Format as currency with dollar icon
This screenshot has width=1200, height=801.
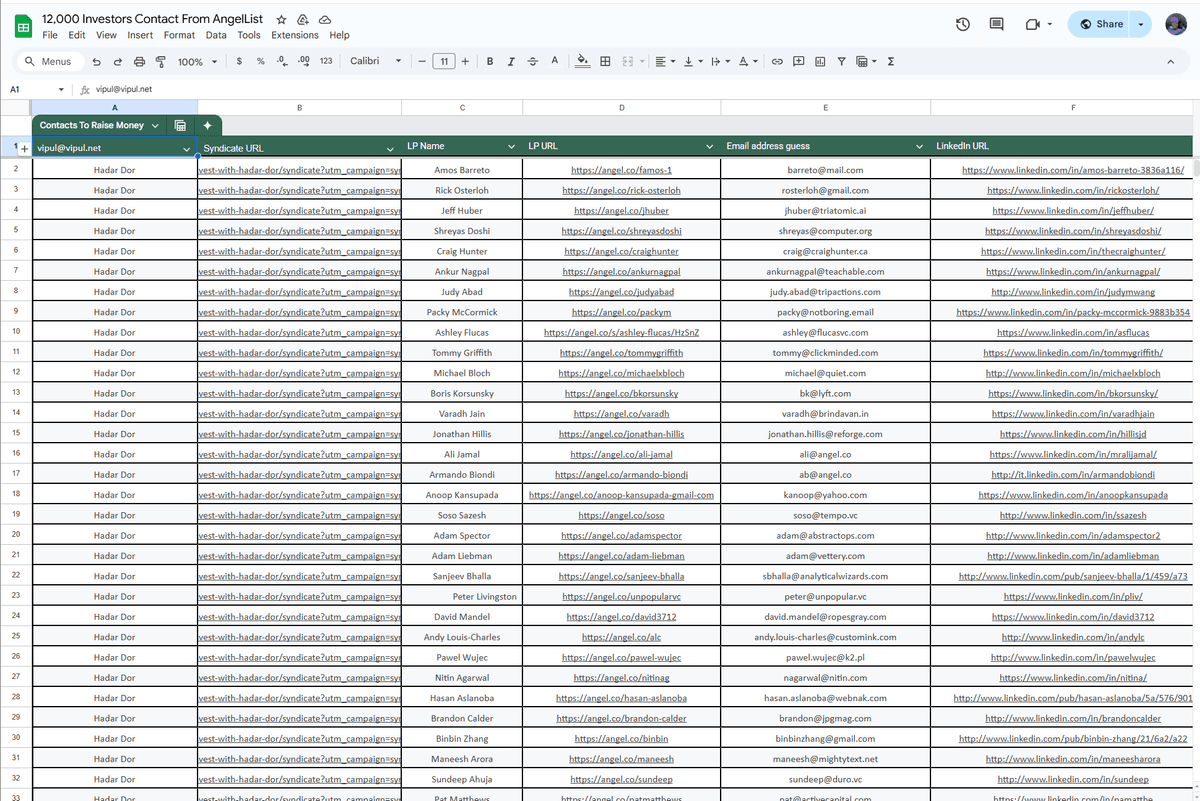tap(239, 61)
